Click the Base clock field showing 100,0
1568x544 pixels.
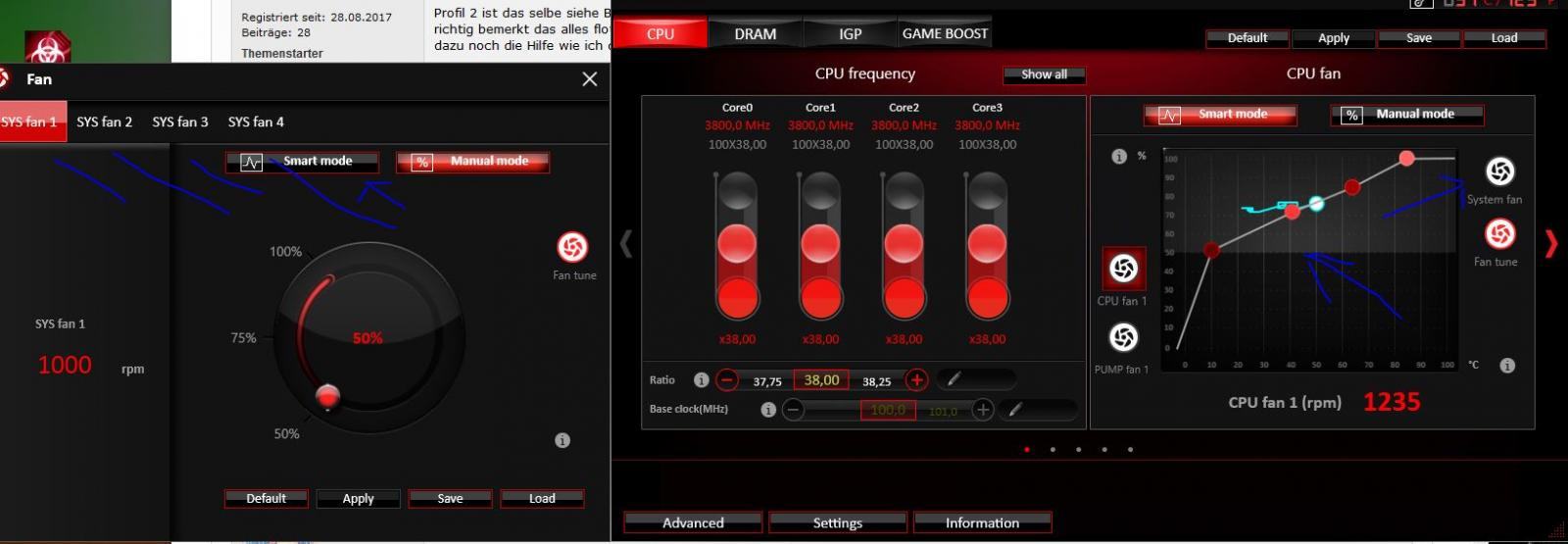(888, 410)
